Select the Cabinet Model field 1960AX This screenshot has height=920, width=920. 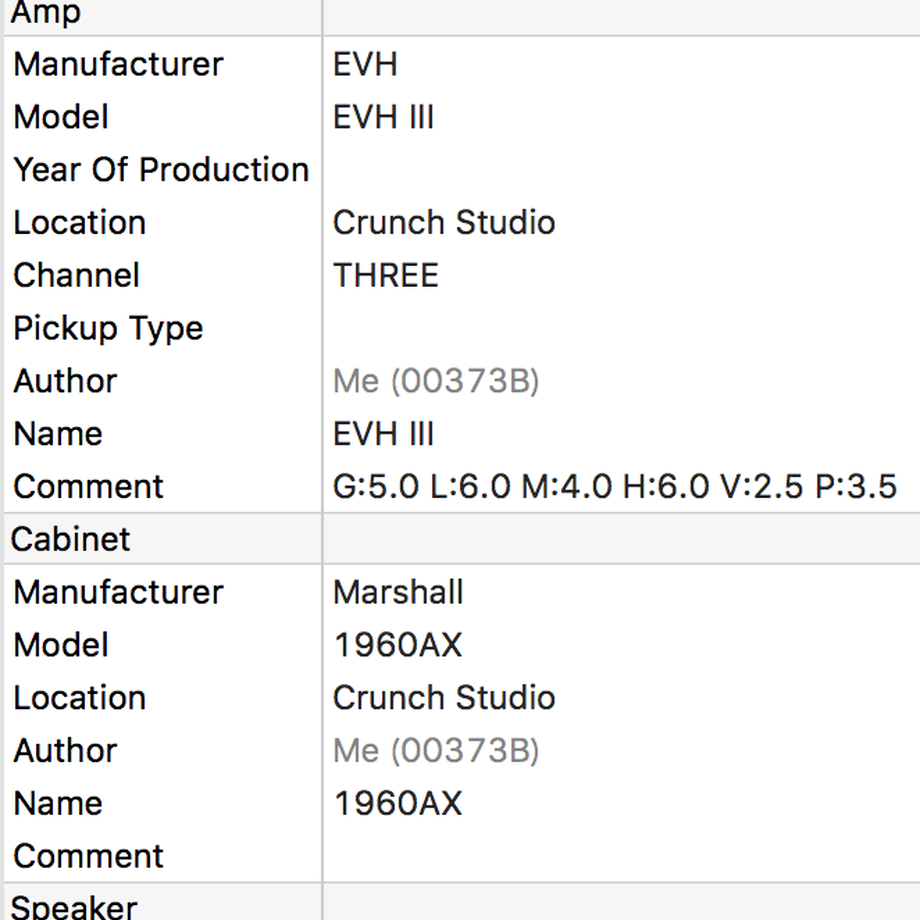point(621,645)
